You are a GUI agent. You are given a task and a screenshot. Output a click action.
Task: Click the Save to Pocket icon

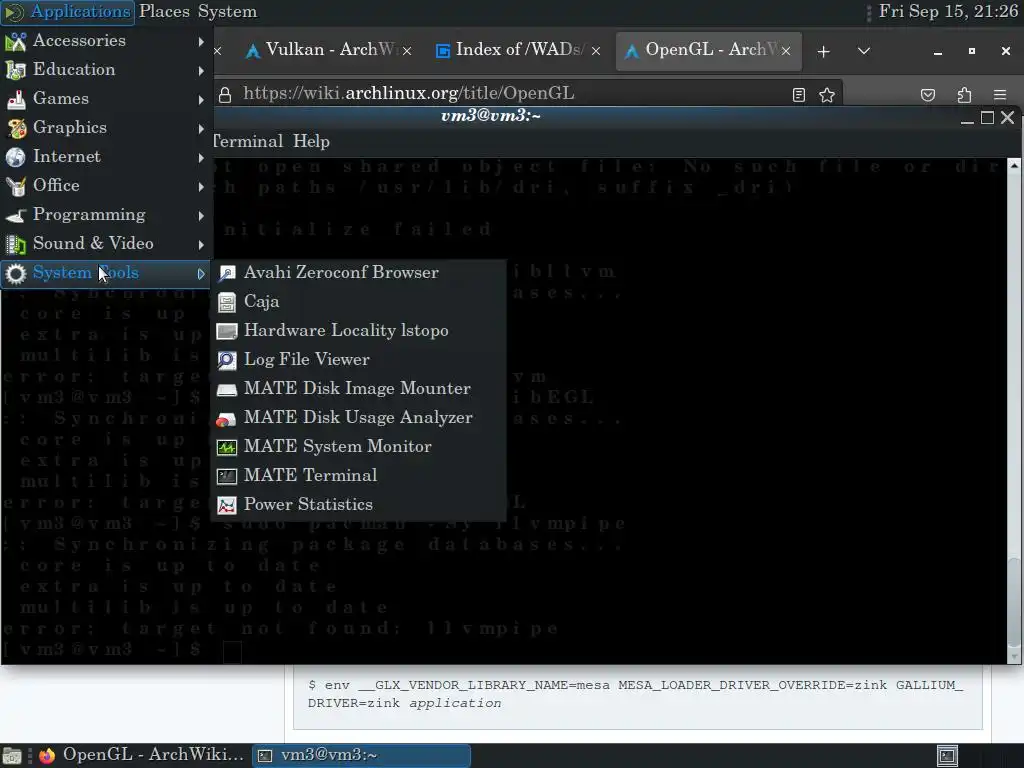click(927, 95)
